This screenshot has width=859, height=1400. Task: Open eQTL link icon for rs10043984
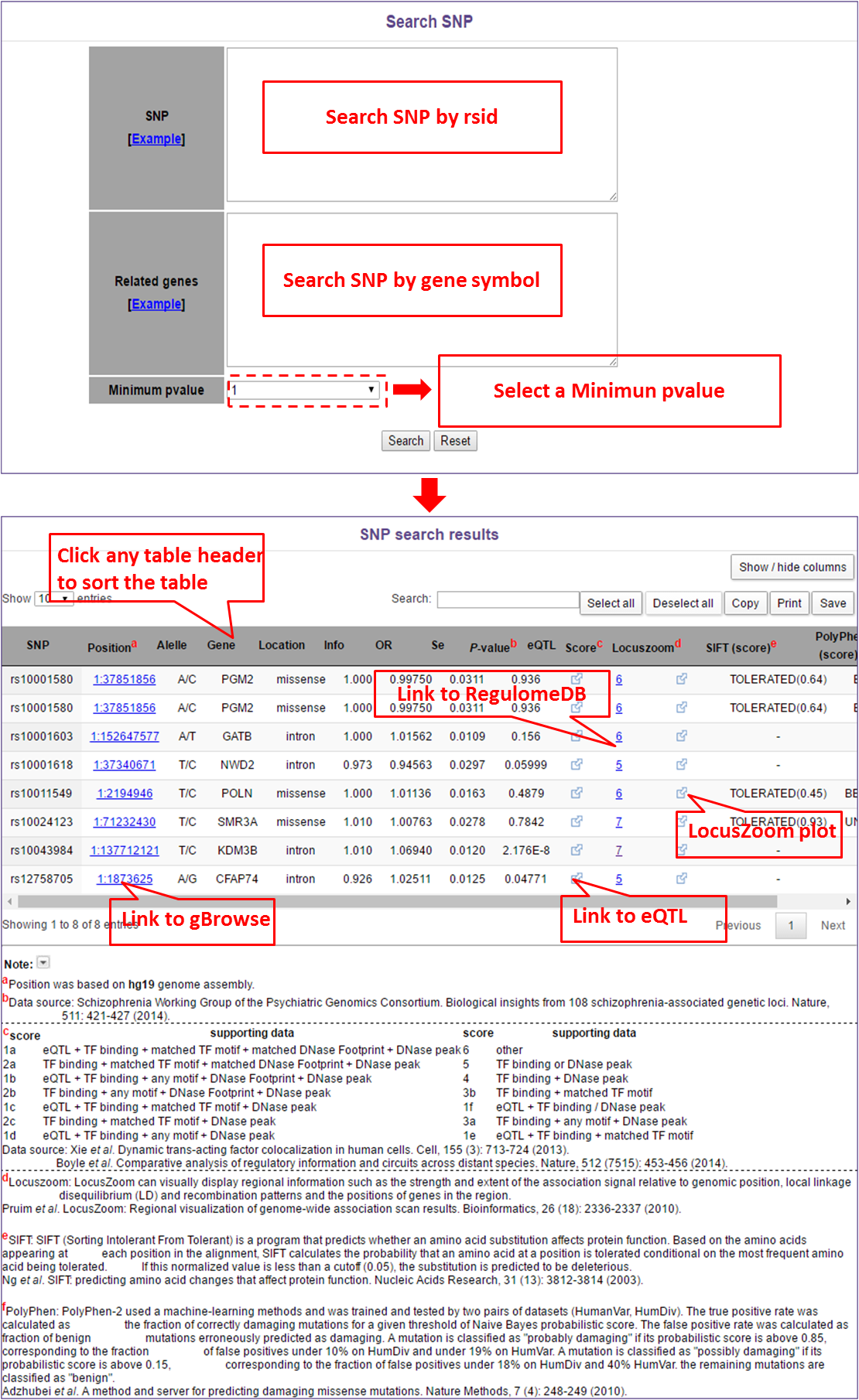[x=577, y=850]
